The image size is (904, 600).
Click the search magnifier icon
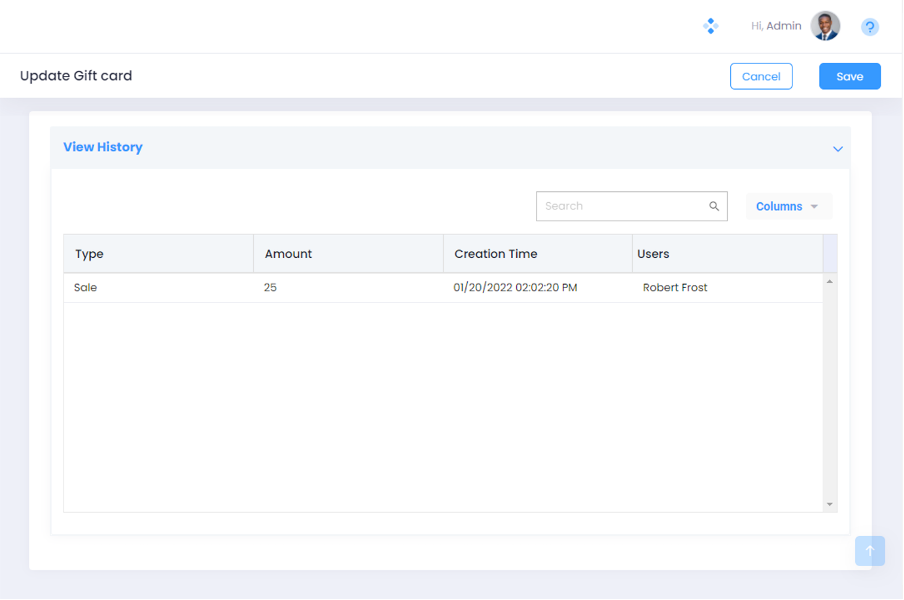click(714, 206)
